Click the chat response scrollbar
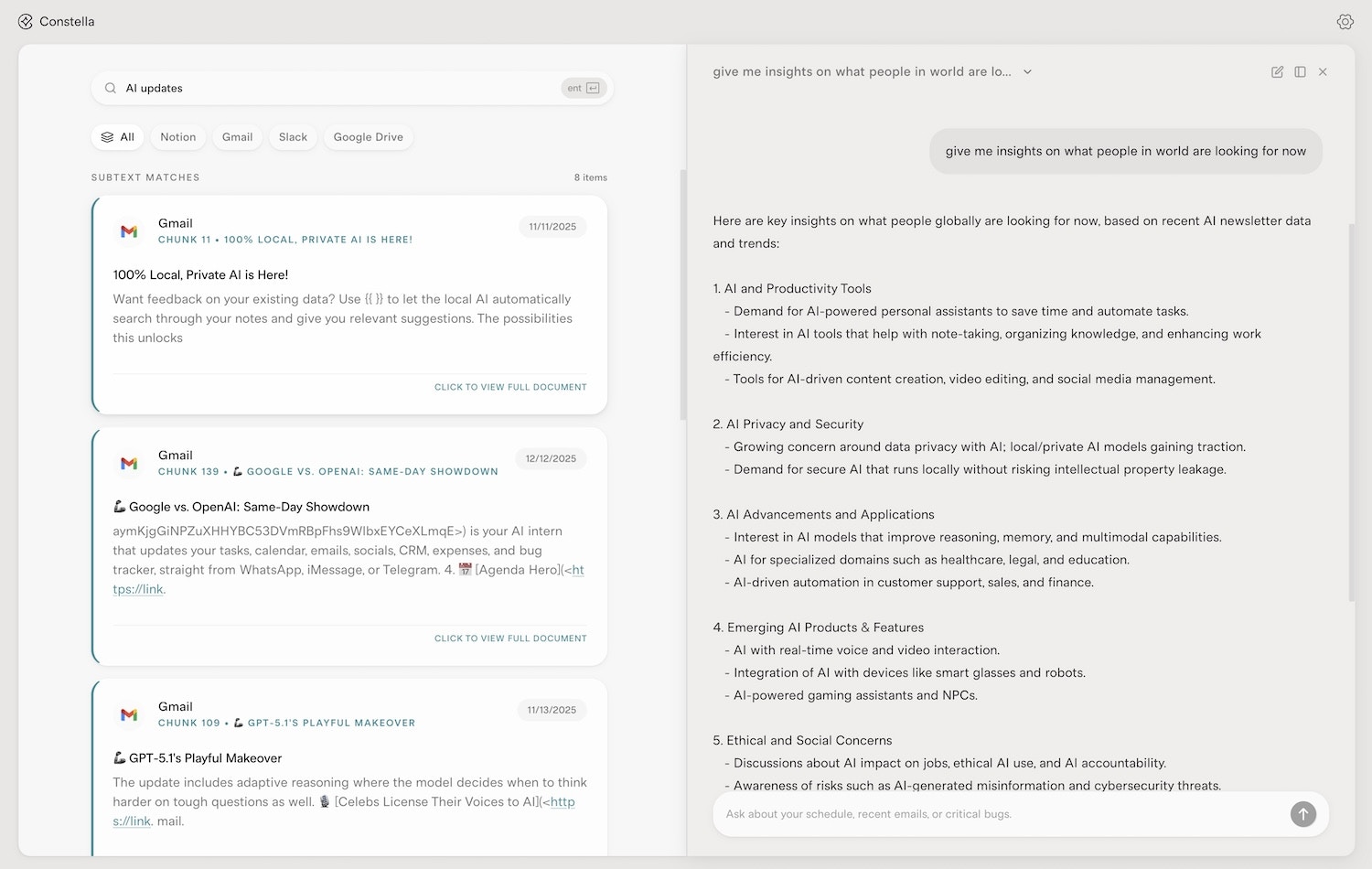The height and width of the screenshot is (869, 1372). tap(1352, 412)
